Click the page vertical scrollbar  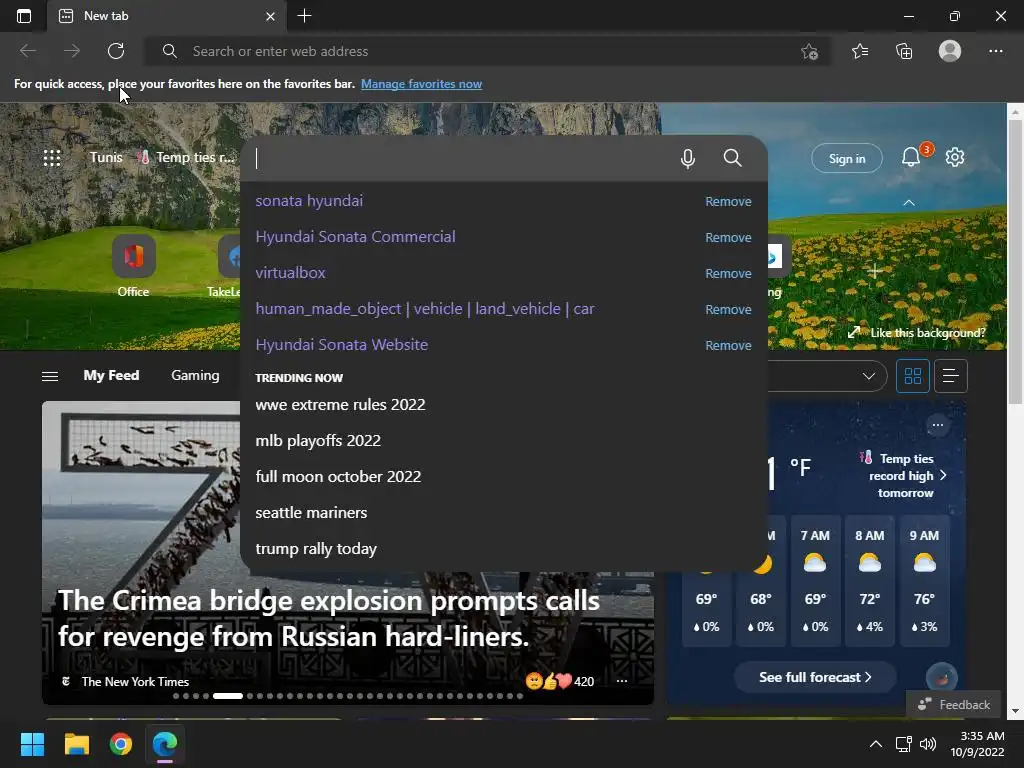(1015, 261)
